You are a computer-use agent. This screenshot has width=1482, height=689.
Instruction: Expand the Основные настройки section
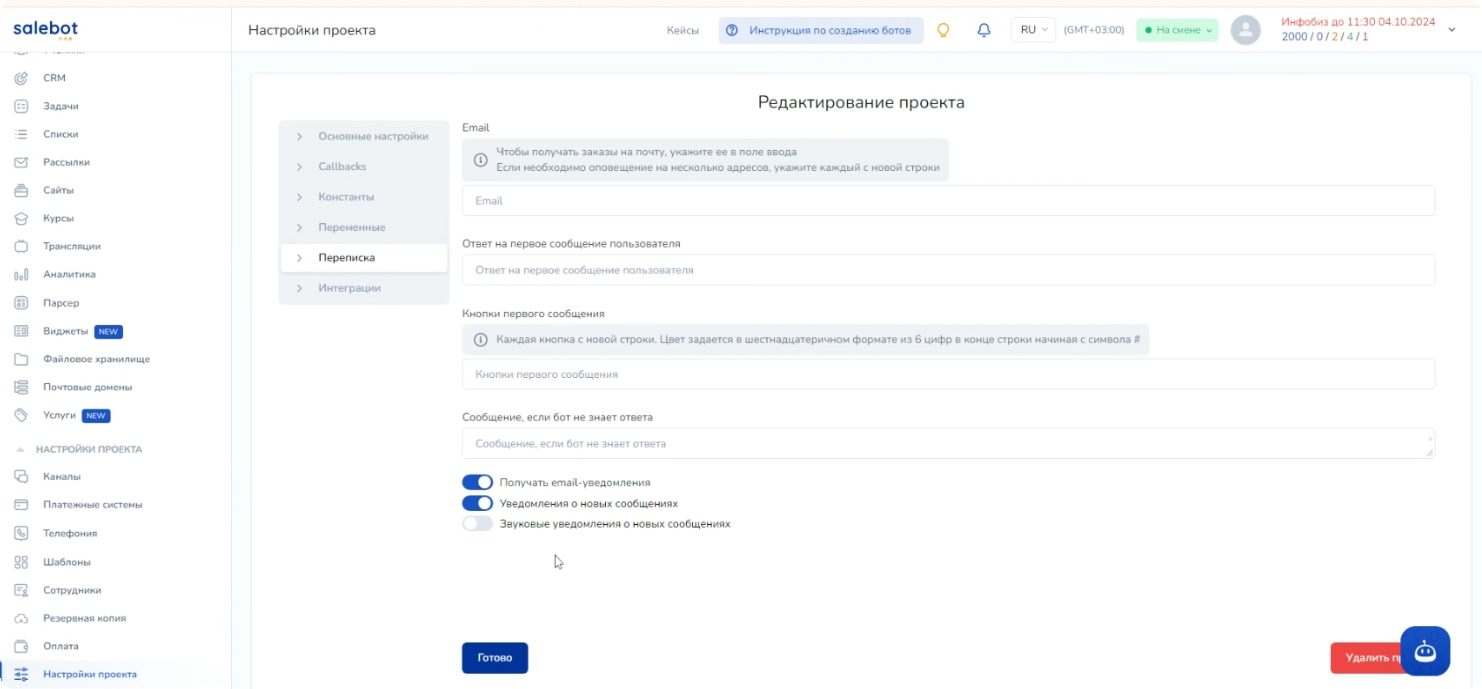[x=364, y=136]
